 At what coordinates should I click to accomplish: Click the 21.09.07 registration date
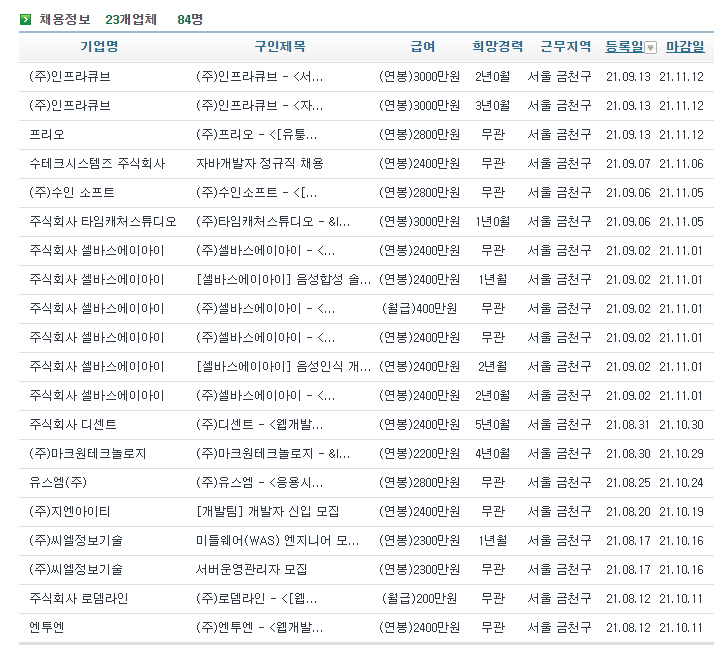point(628,163)
